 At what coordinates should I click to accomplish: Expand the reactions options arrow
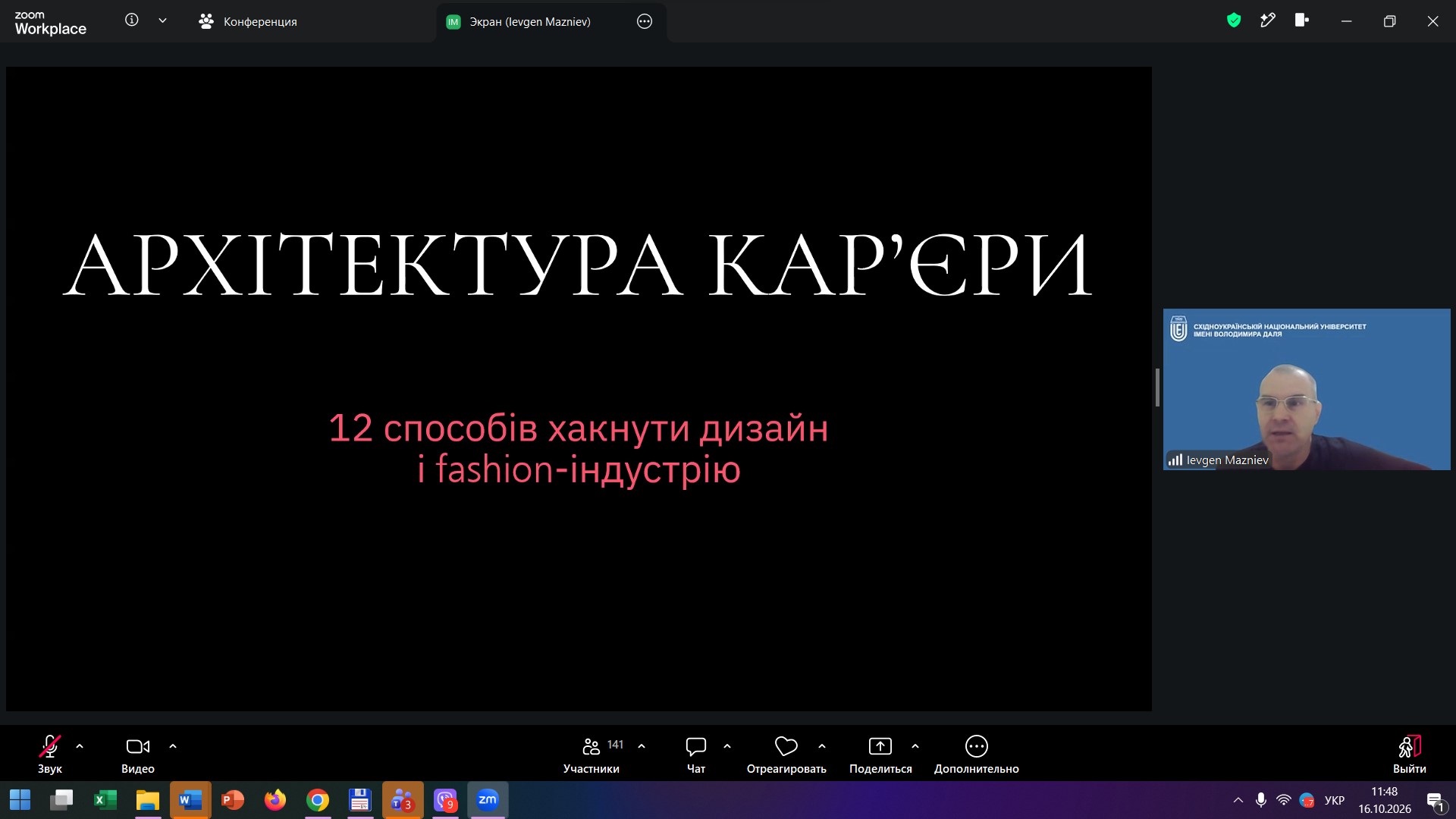point(822,746)
